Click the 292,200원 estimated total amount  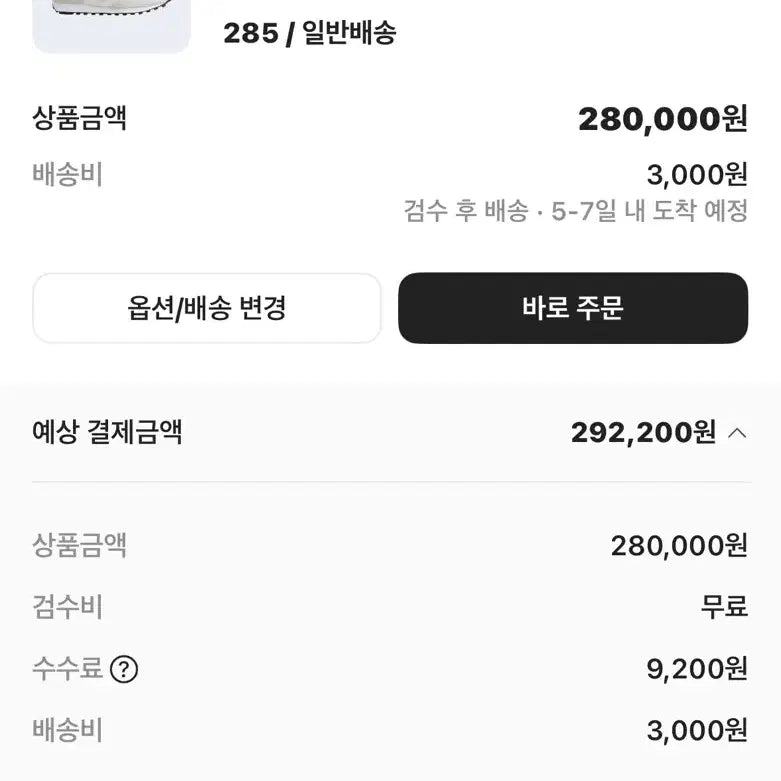643,433
